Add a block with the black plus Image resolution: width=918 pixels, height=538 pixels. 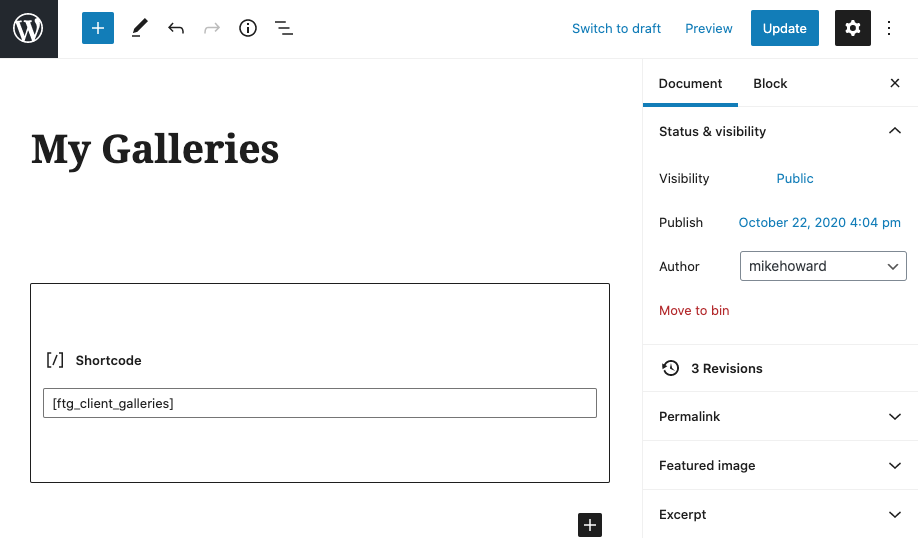coord(590,525)
